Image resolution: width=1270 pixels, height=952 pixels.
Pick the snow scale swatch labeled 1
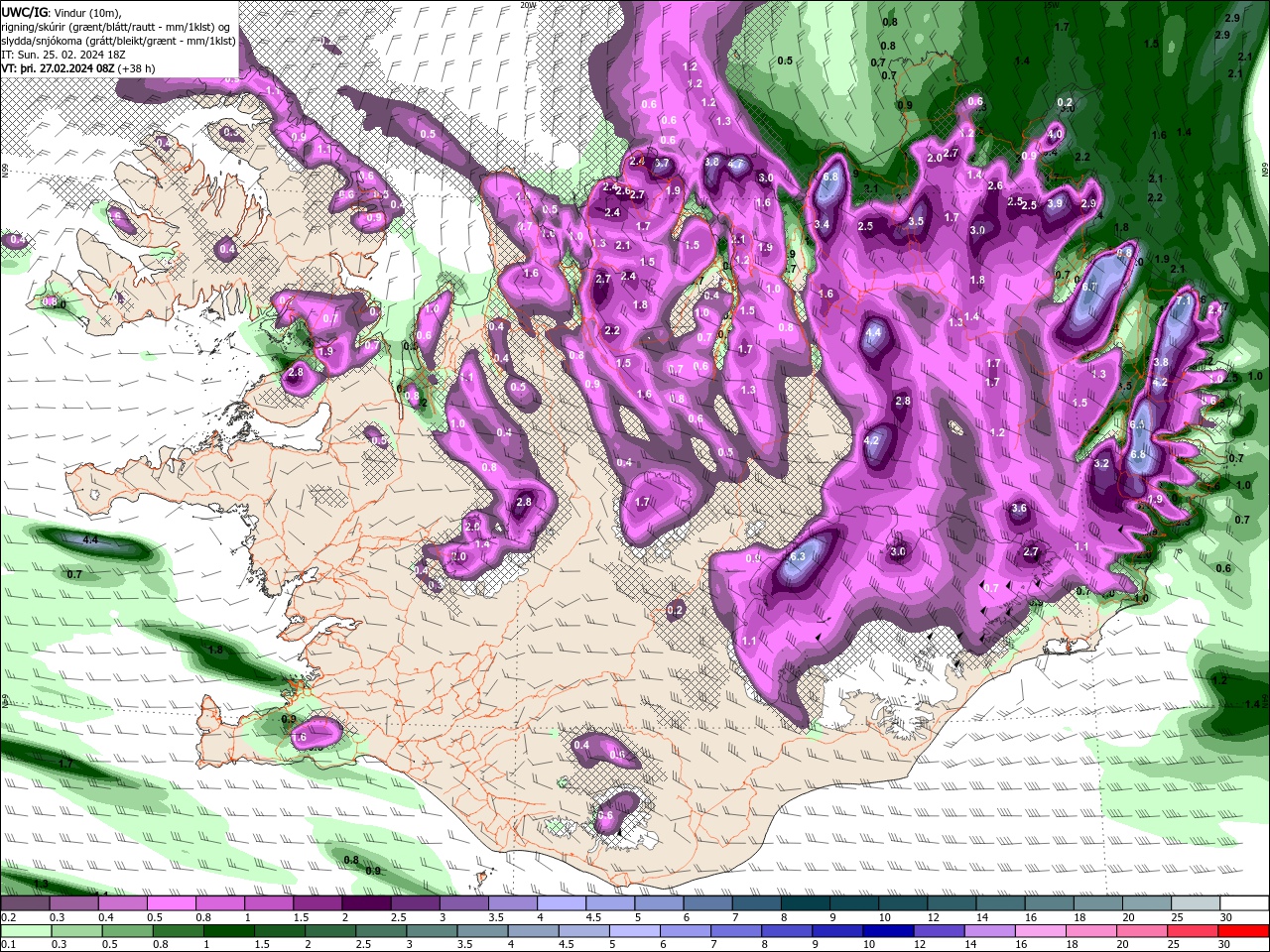pyautogui.click(x=268, y=903)
